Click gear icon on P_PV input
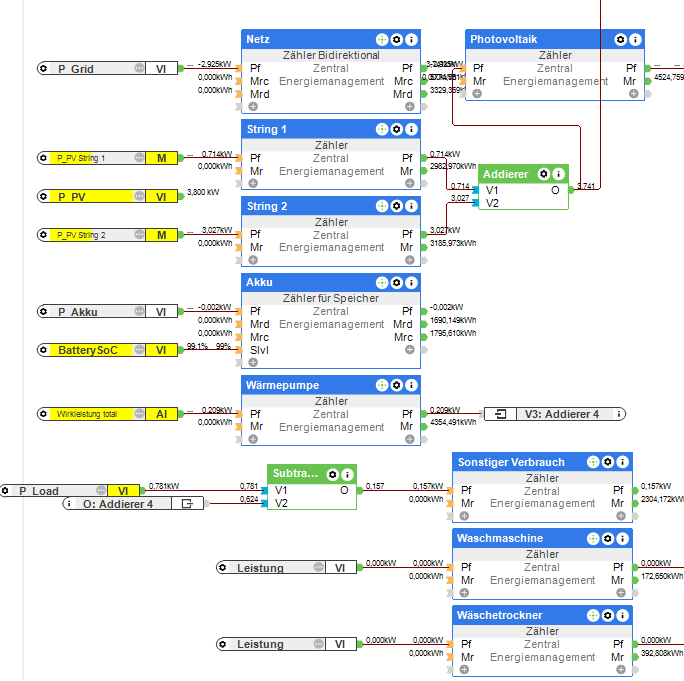The width and height of the screenshot is (684, 681). pyautogui.click(x=43, y=196)
